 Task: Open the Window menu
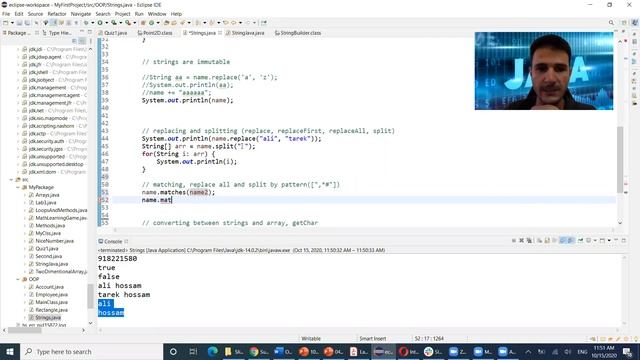pyautogui.click(x=157, y=14)
